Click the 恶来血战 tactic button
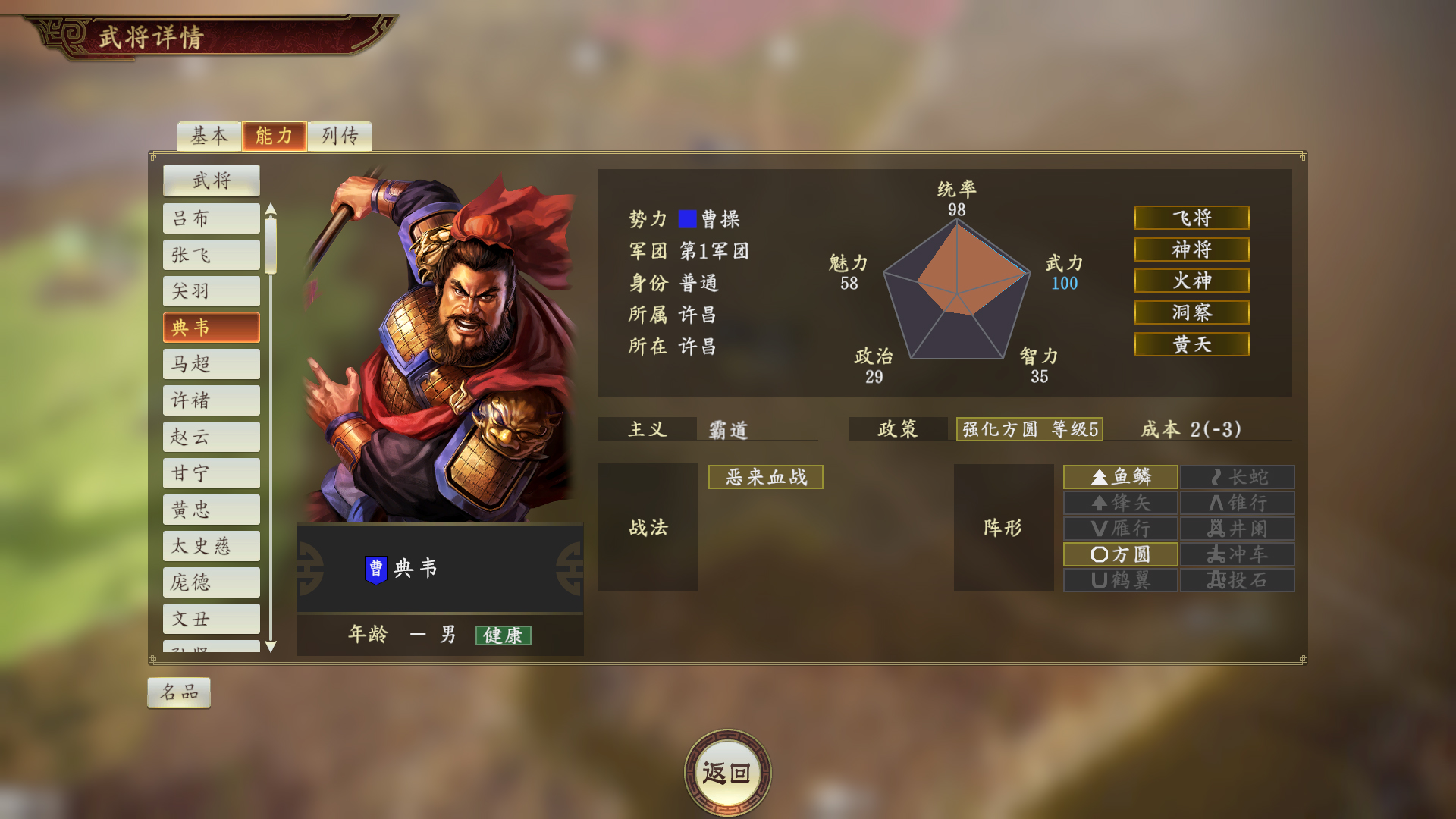The image size is (1456, 819). [766, 477]
